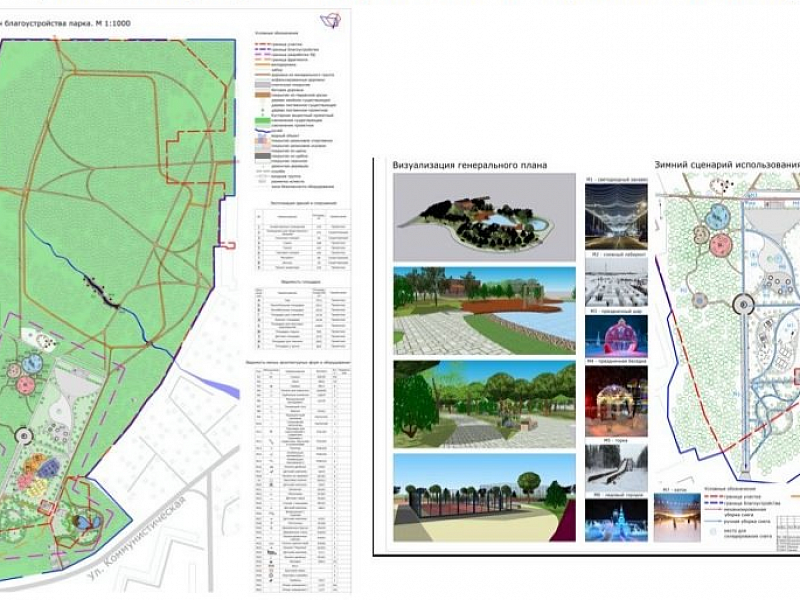
Task: Open the red festive ball photo
Action: click(615, 335)
